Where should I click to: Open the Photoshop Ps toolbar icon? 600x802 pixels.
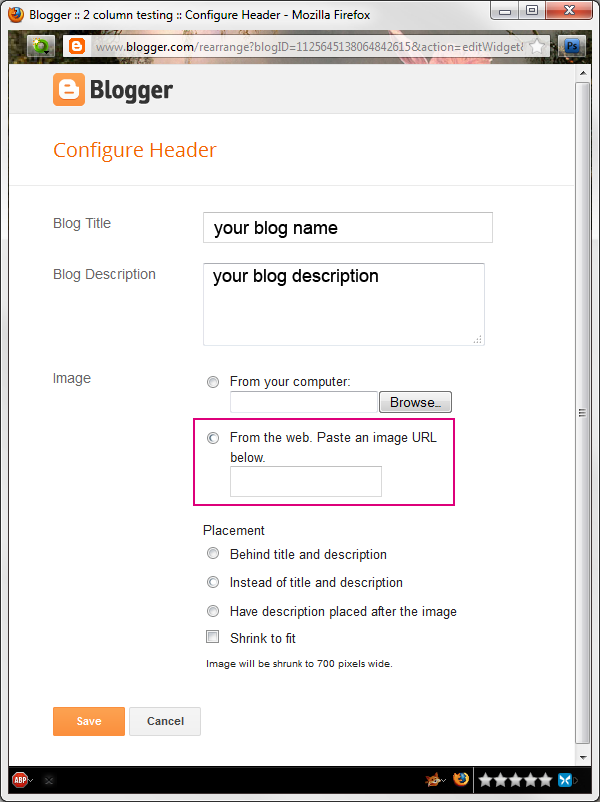[x=572, y=47]
